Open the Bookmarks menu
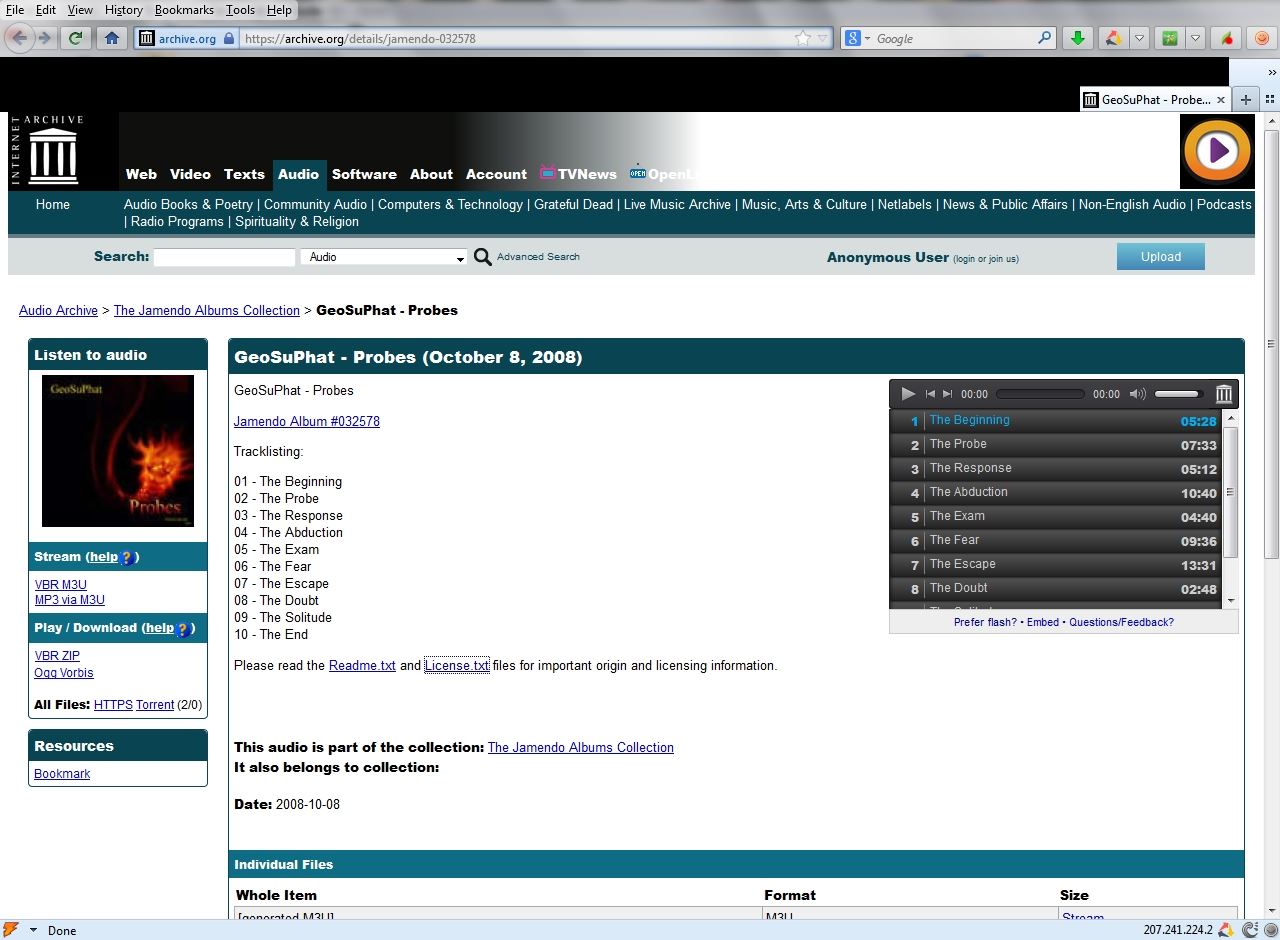This screenshot has height=940, width=1280. (185, 10)
